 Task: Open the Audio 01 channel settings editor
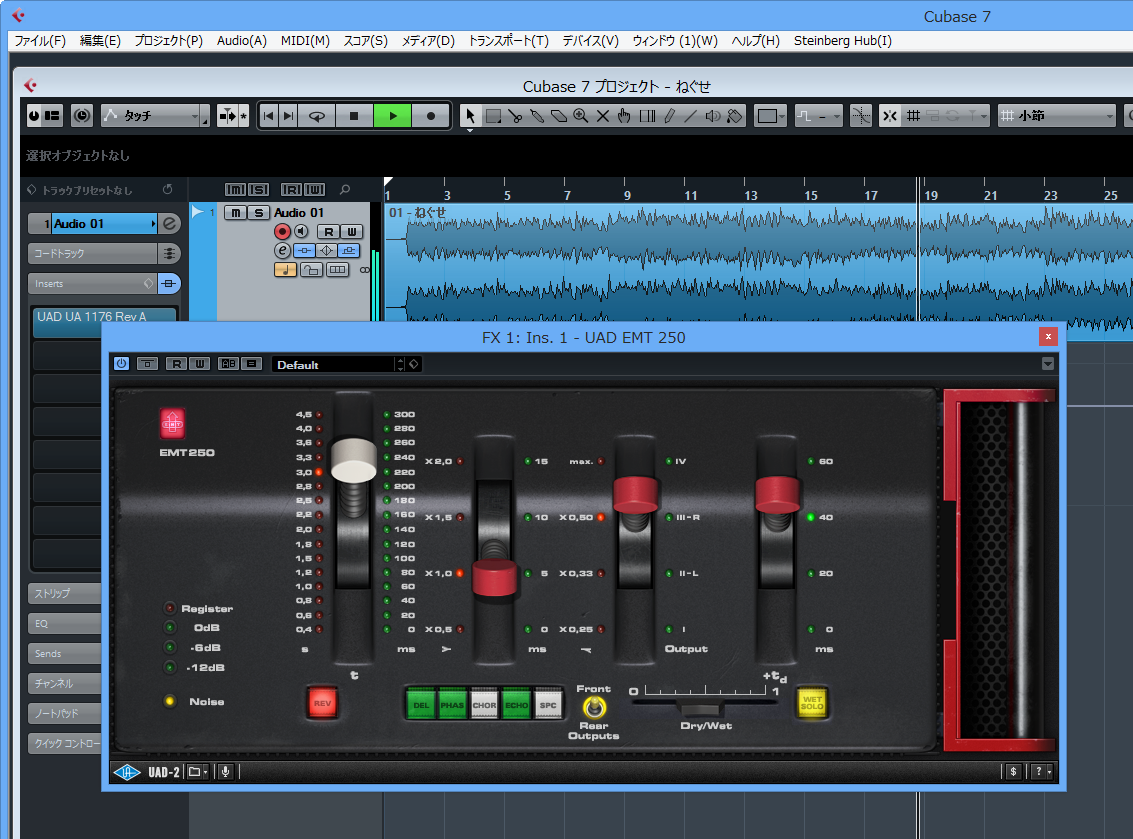(283, 250)
